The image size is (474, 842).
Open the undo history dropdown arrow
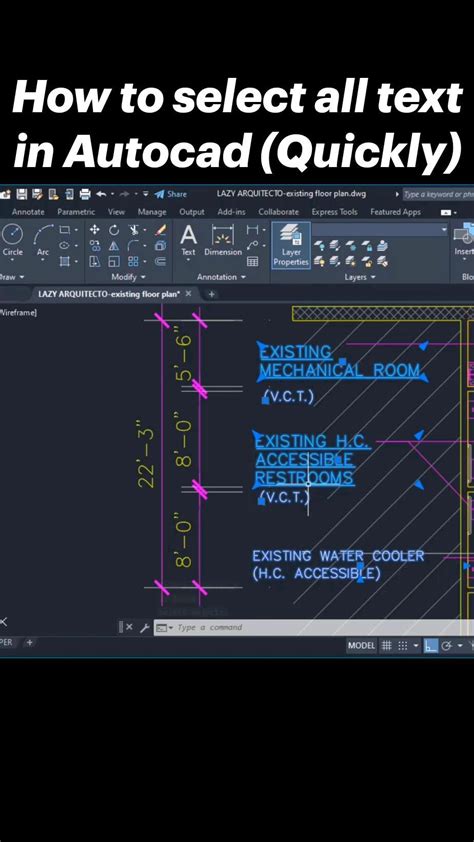click(112, 194)
